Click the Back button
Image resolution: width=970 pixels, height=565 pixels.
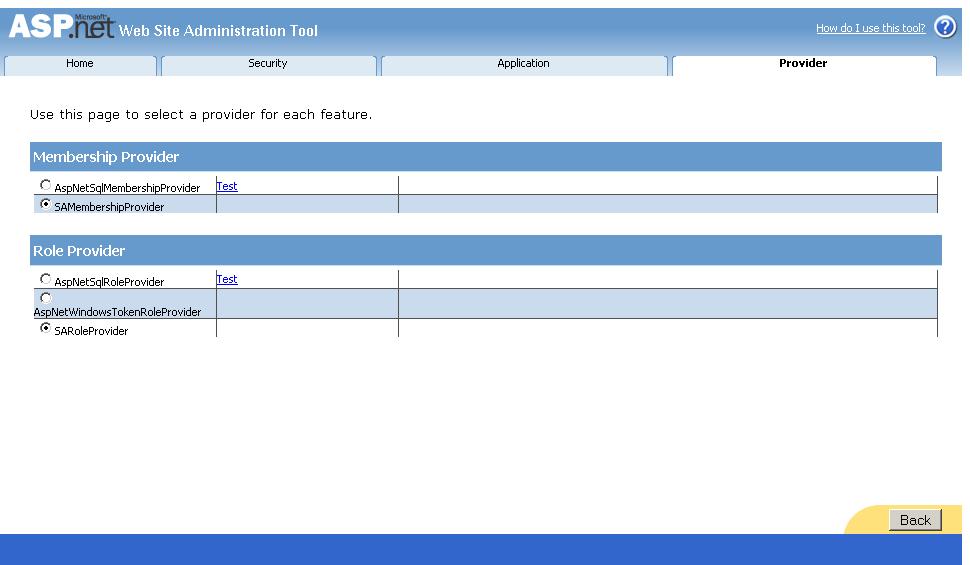[x=915, y=520]
